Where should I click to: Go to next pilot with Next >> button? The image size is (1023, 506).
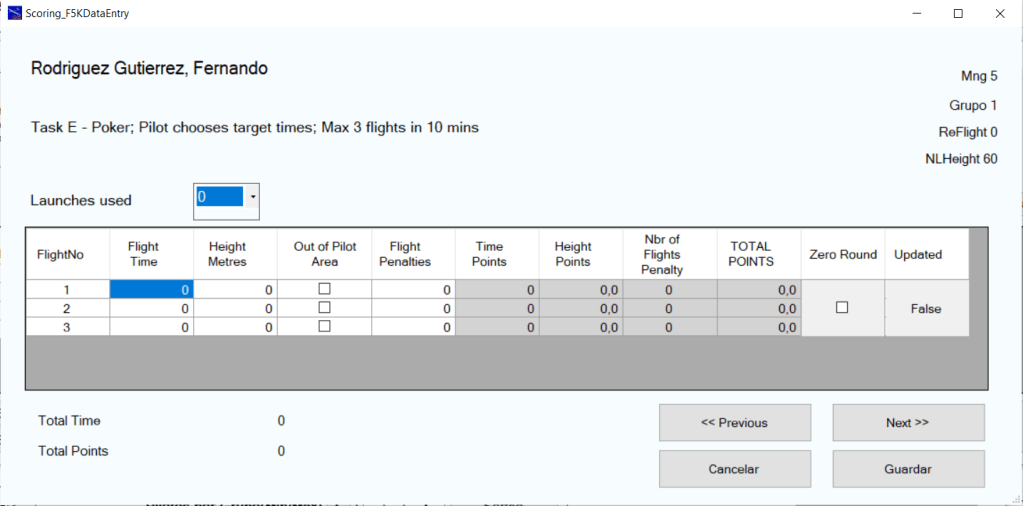(x=908, y=423)
